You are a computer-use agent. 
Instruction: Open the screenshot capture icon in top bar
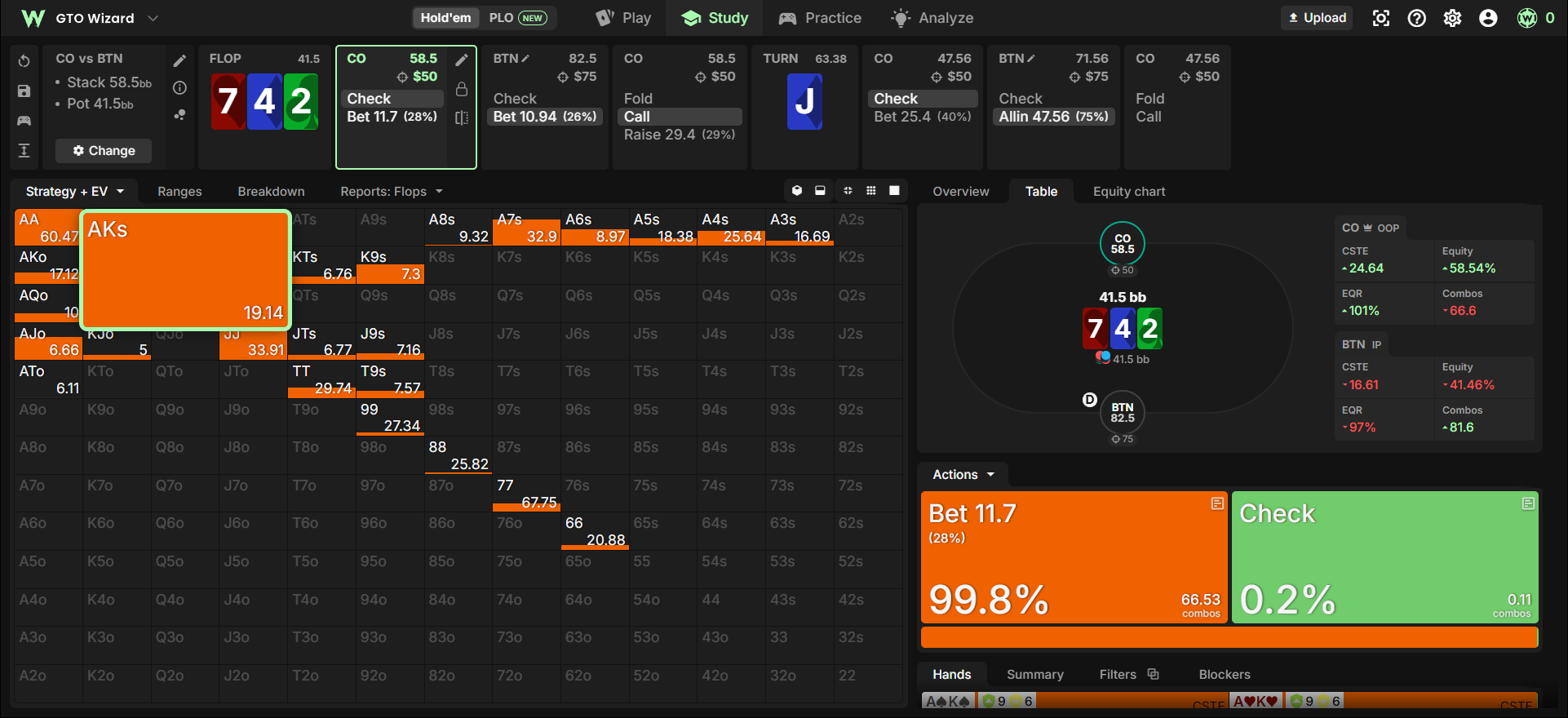(x=1380, y=18)
